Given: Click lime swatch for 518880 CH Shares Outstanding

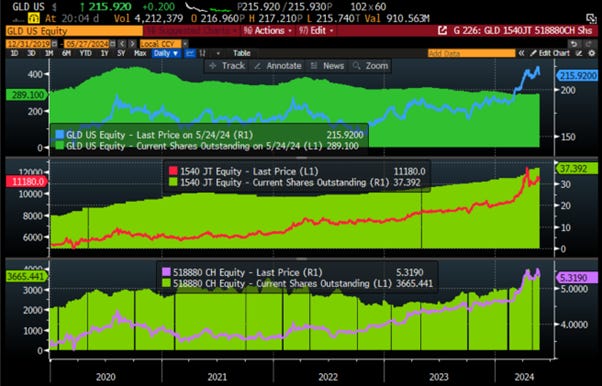Looking at the screenshot, I should pyautogui.click(x=166, y=283).
